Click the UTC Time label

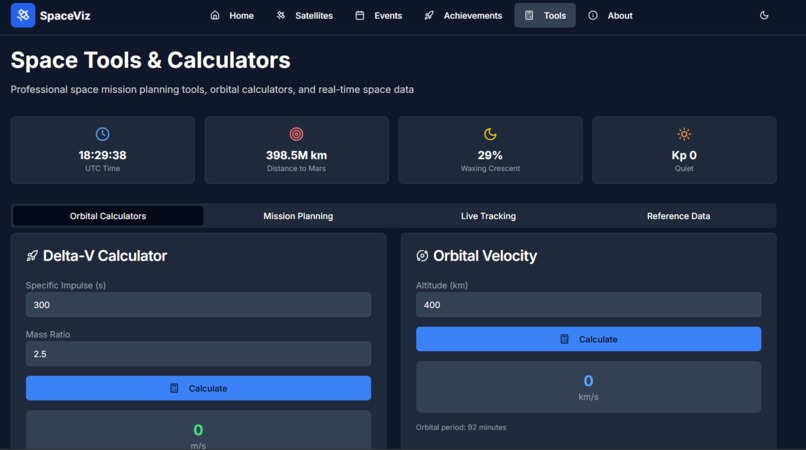[x=102, y=168]
